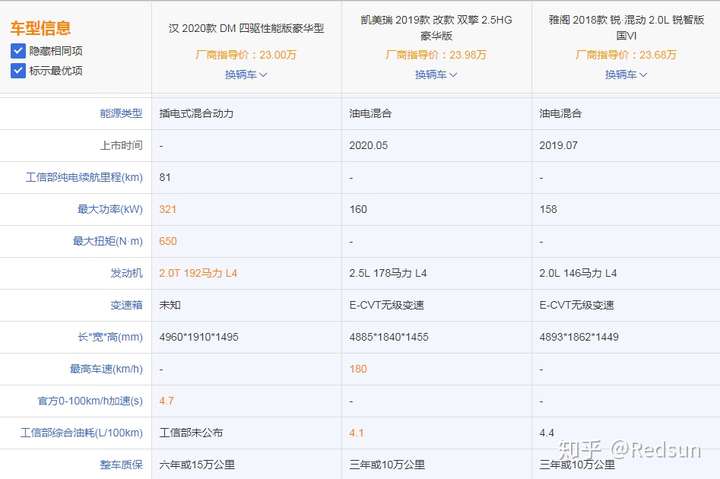Click the 2.0L 146马力 L4 engine cell
Image resolution: width=720 pixels, height=479 pixels.
coord(578,273)
